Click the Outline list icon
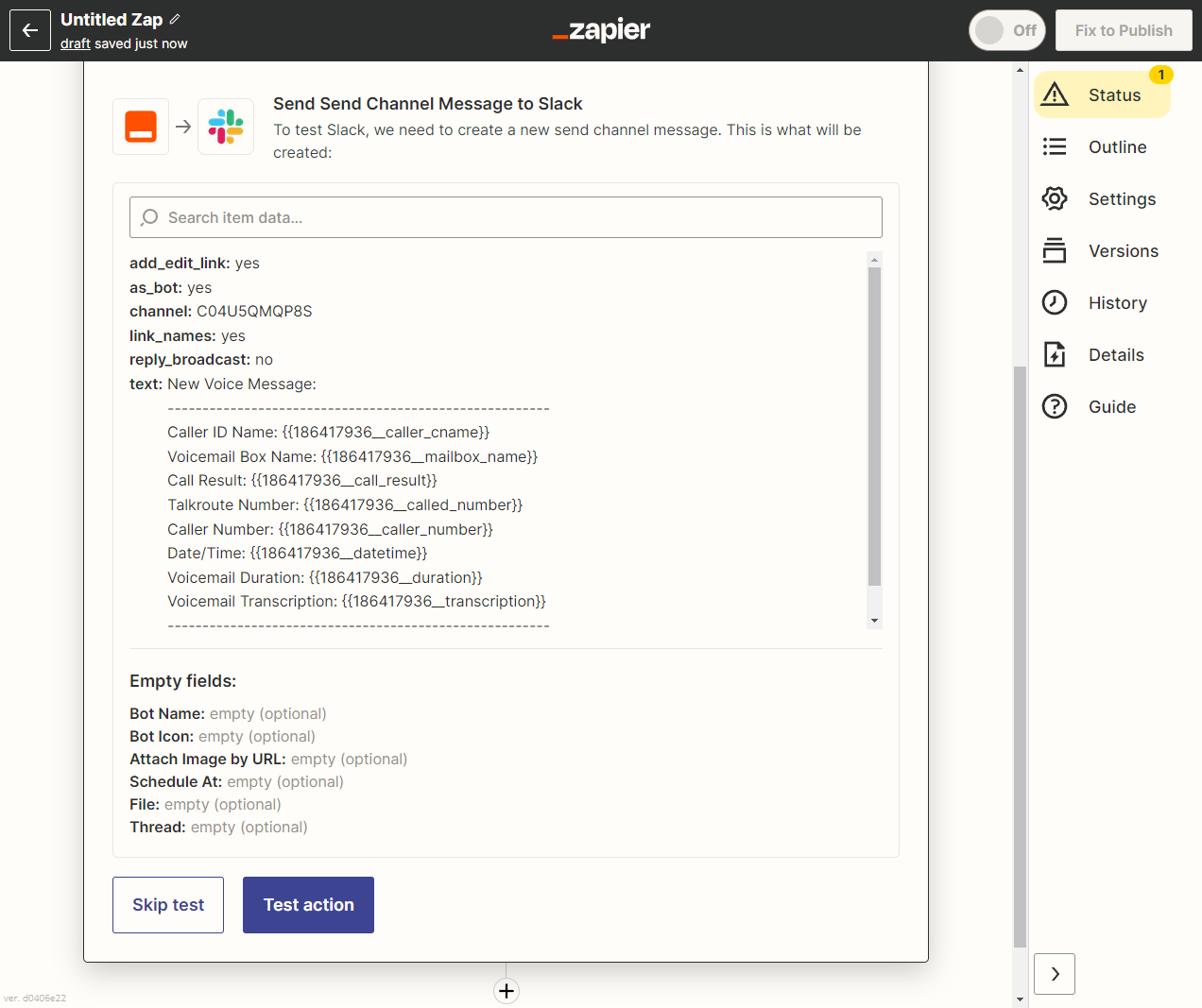The width and height of the screenshot is (1202, 1008). pyautogui.click(x=1055, y=146)
